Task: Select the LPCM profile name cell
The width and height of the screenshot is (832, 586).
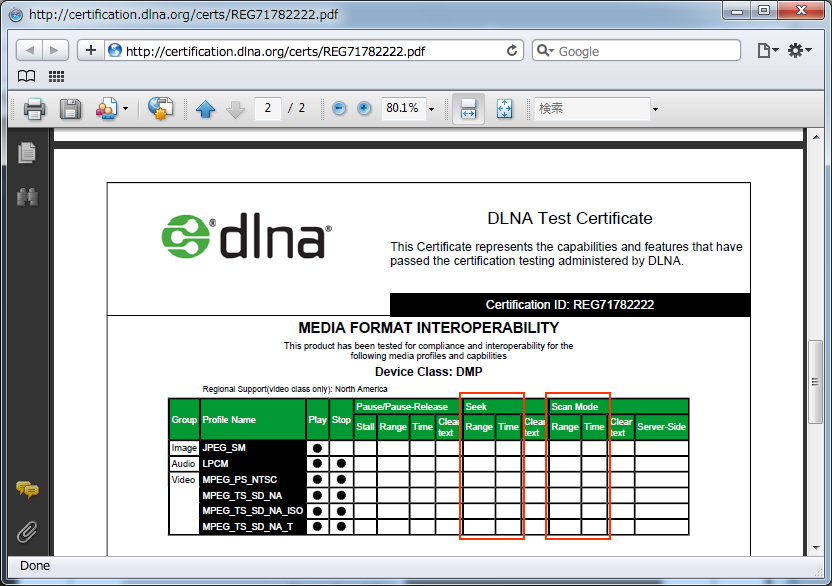Action: pos(253,464)
